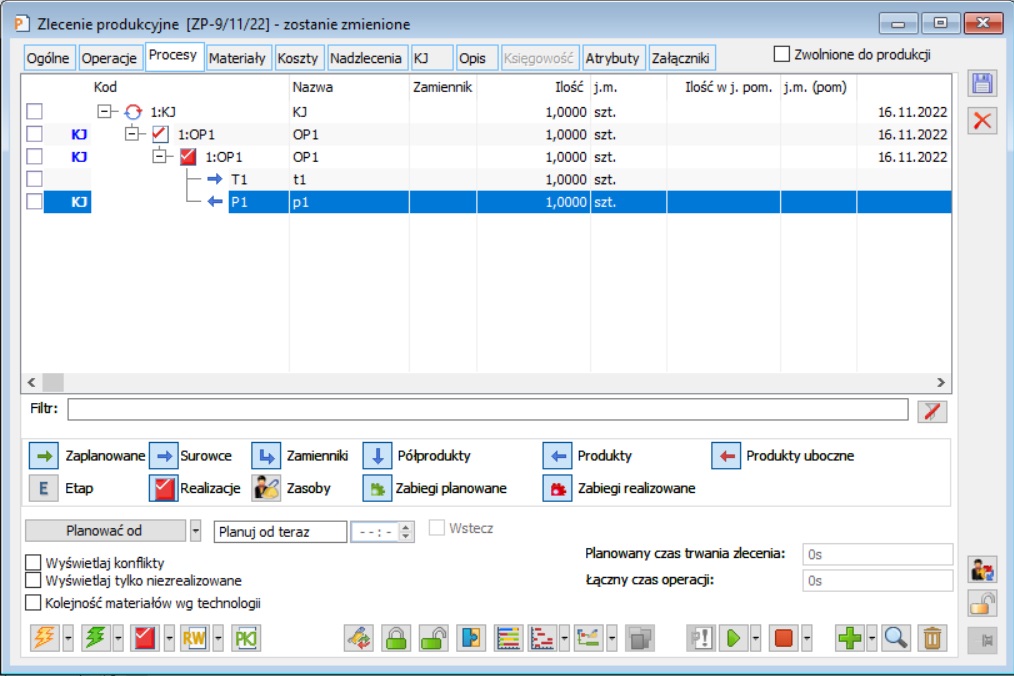Click the magnifier preview icon
This screenshot has width=1014, height=676.
tap(895, 638)
